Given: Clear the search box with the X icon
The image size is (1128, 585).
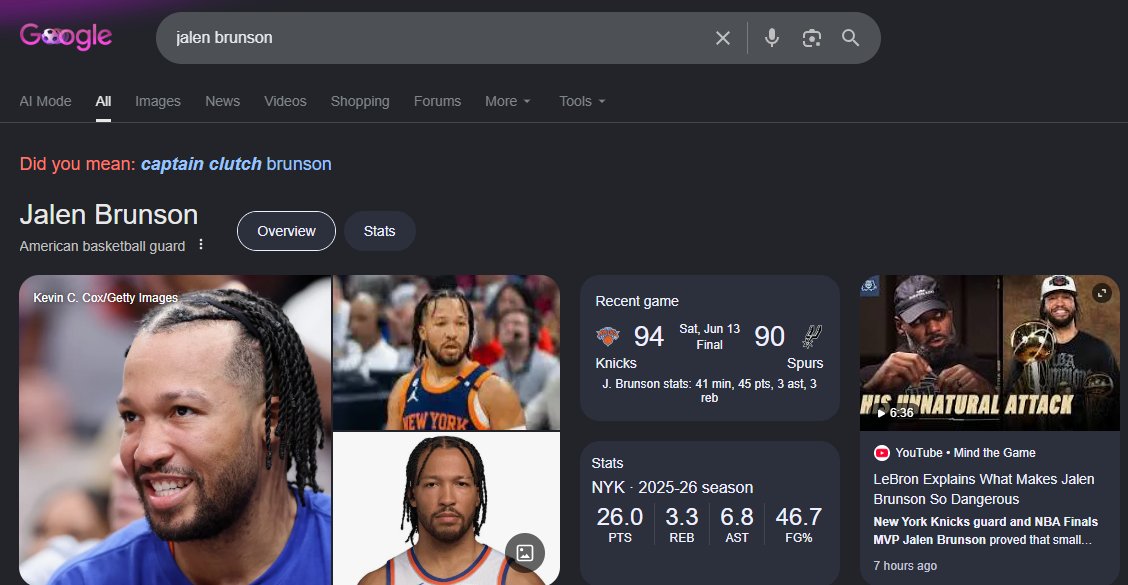Looking at the screenshot, I should (x=723, y=38).
